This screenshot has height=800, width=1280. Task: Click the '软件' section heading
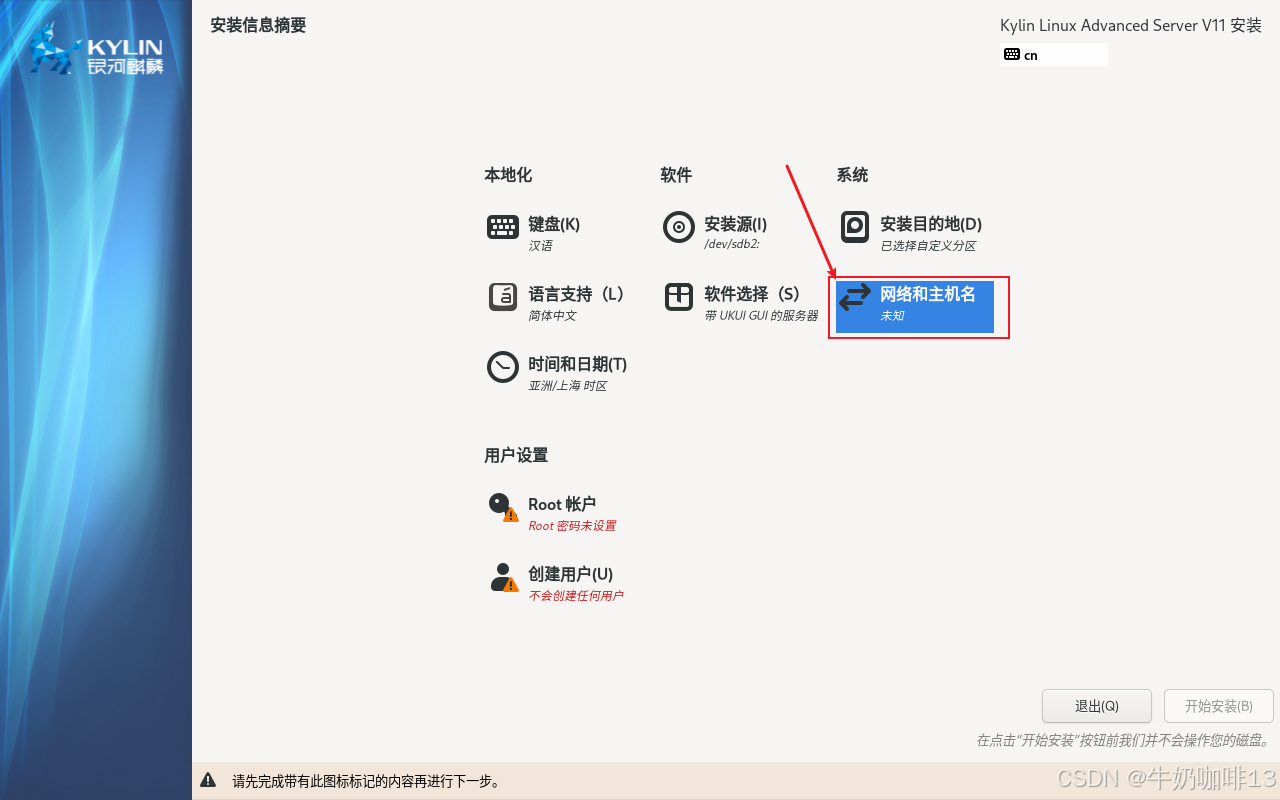(x=676, y=175)
